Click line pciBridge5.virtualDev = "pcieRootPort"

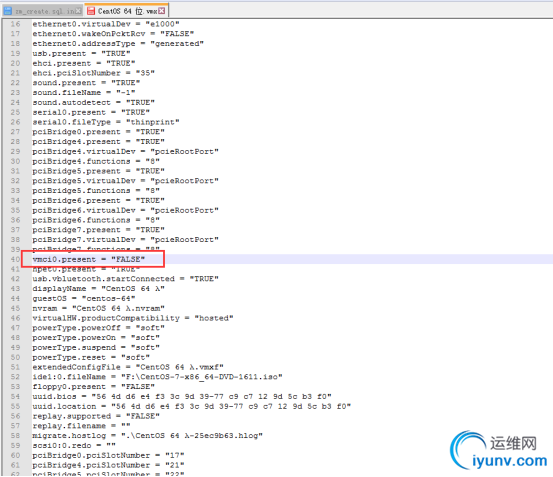[126, 181]
